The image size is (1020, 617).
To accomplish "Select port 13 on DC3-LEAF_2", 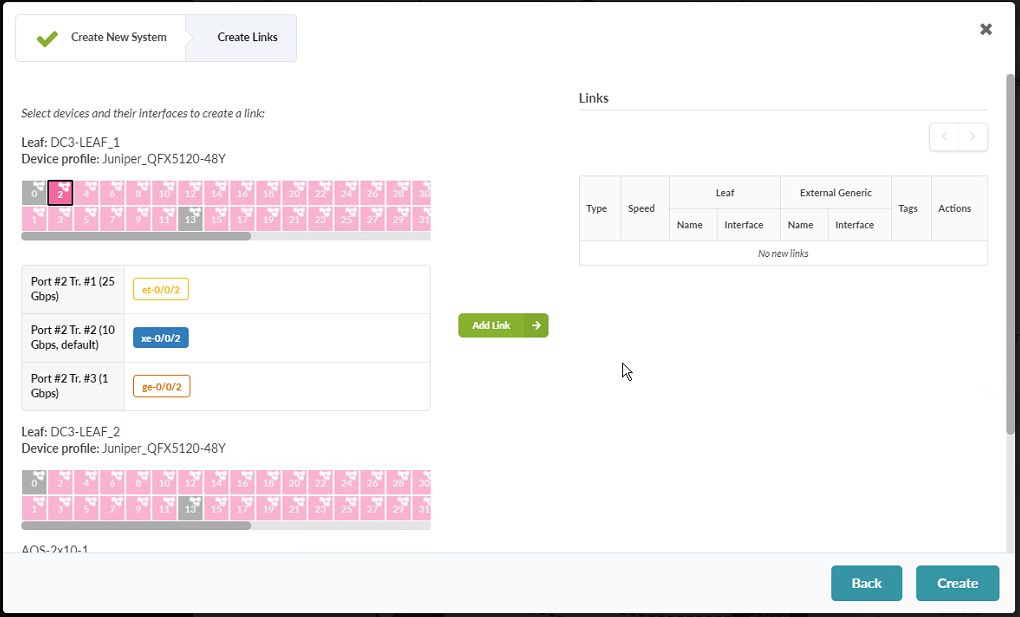I will 190,508.
